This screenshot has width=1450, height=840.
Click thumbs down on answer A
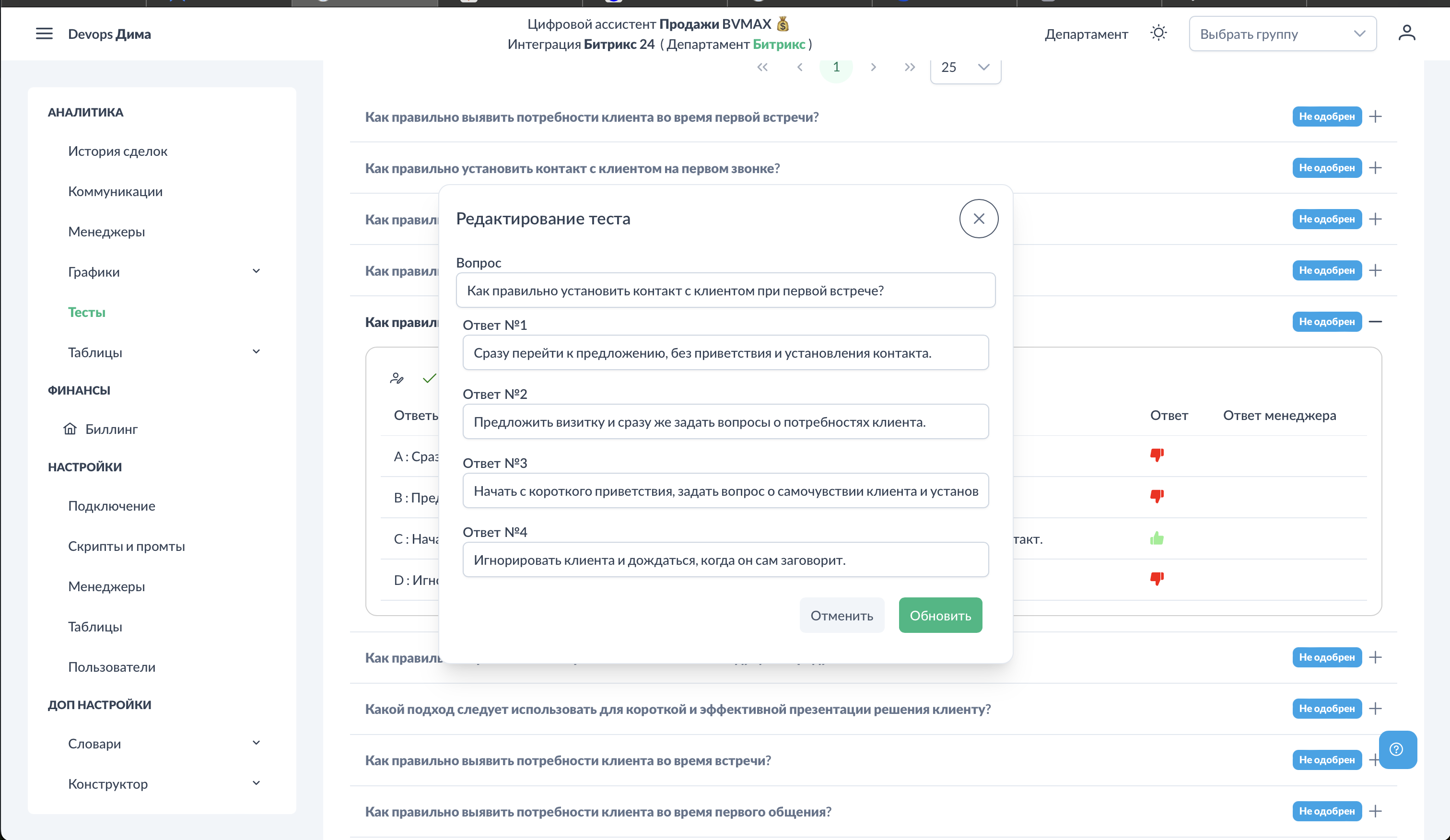coord(1157,455)
